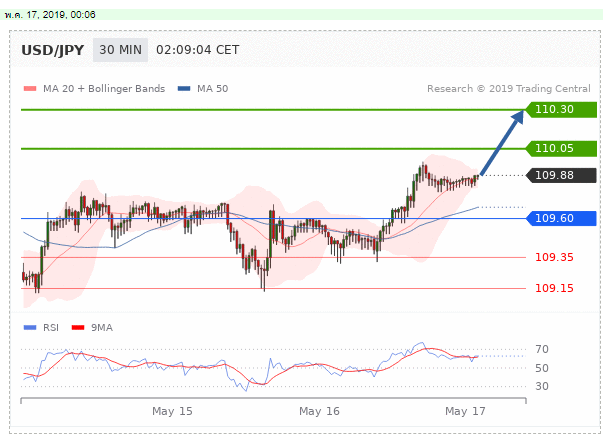Click the date header reading 17, 2019, 00:06
The image size is (603, 441).
(50, 15)
